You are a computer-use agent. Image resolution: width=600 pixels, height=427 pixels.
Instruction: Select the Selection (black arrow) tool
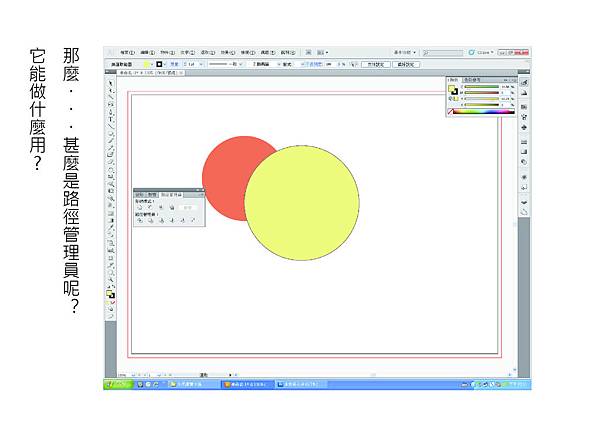click(111, 83)
